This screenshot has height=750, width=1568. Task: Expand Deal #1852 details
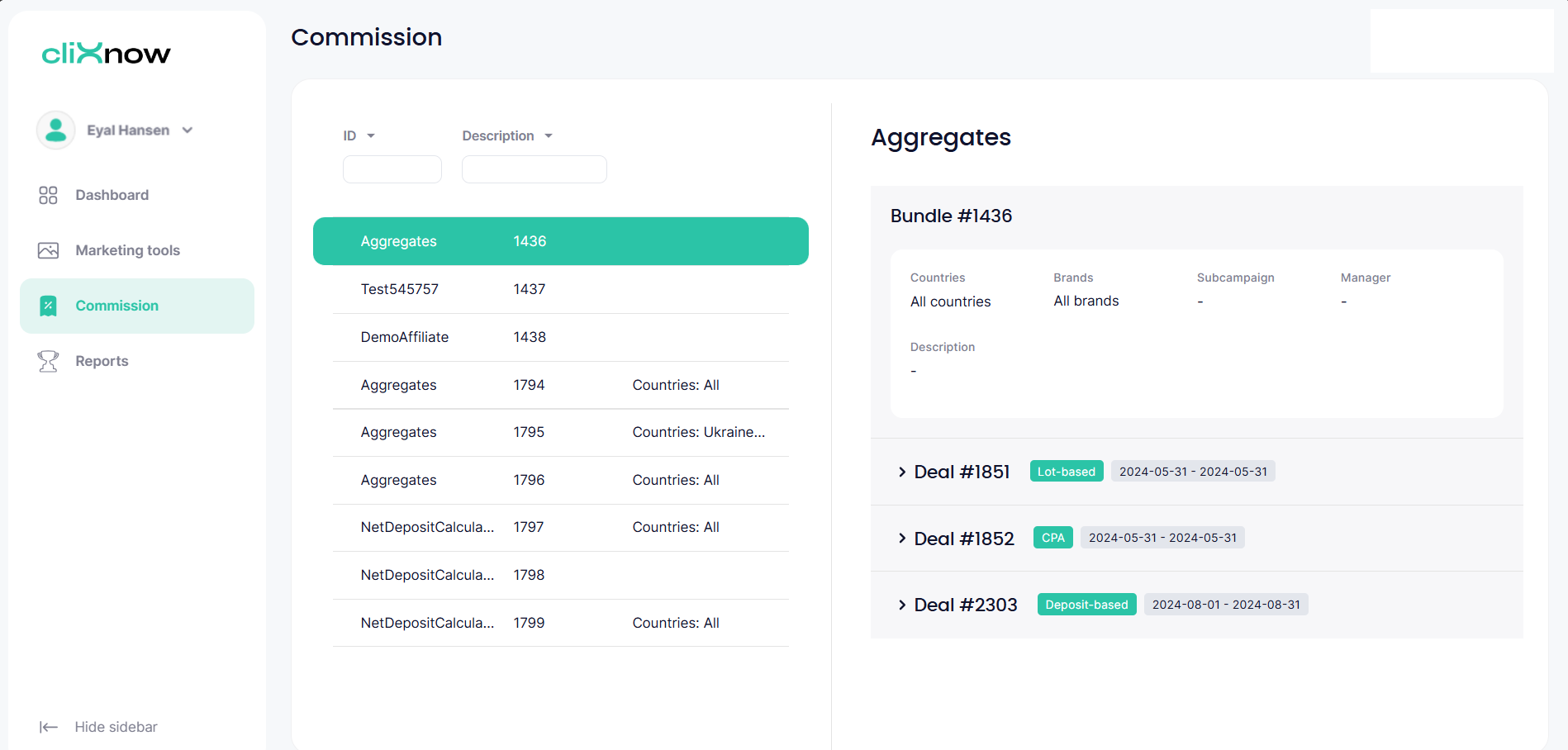tap(902, 539)
